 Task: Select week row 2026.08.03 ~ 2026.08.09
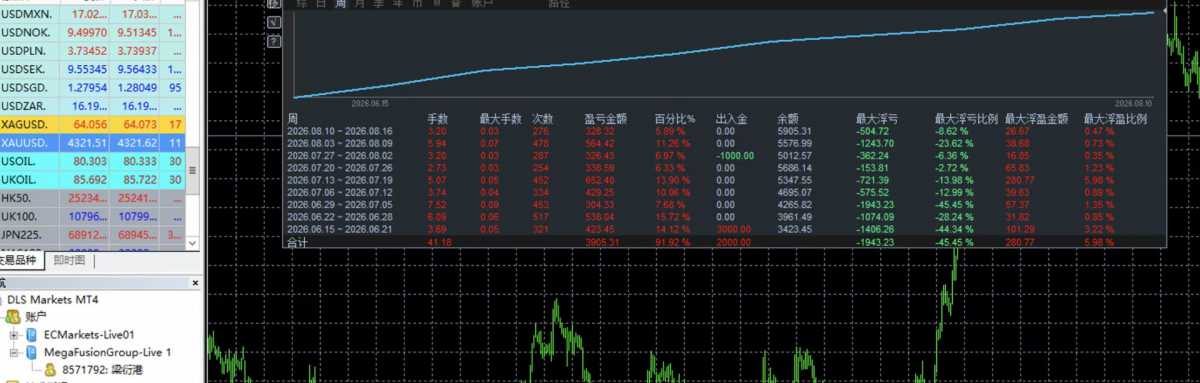(725, 143)
